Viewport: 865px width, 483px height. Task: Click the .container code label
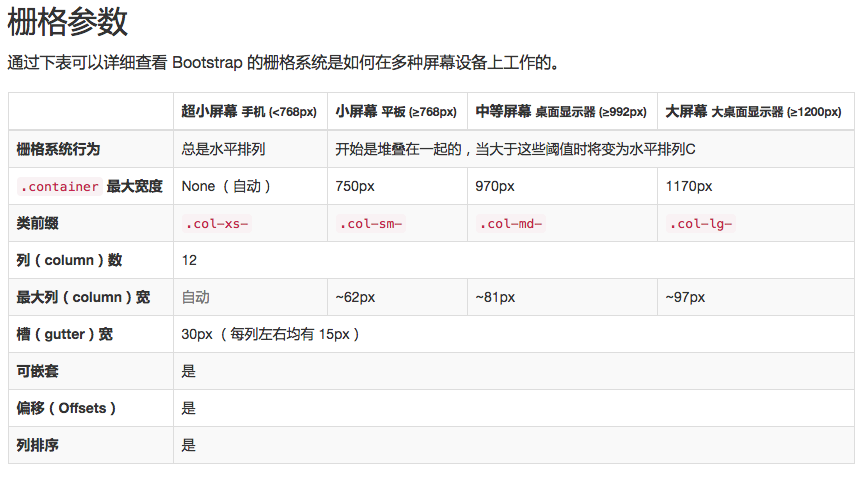click(60, 187)
